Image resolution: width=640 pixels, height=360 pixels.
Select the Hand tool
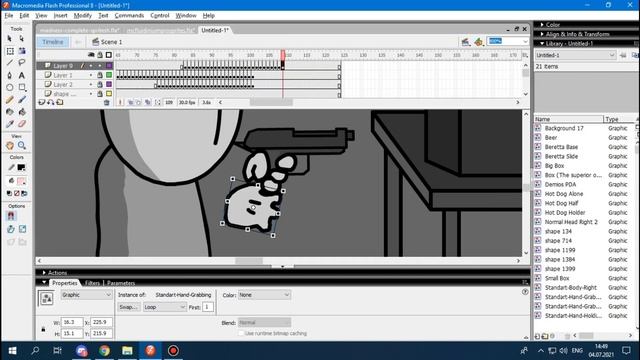(10, 145)
